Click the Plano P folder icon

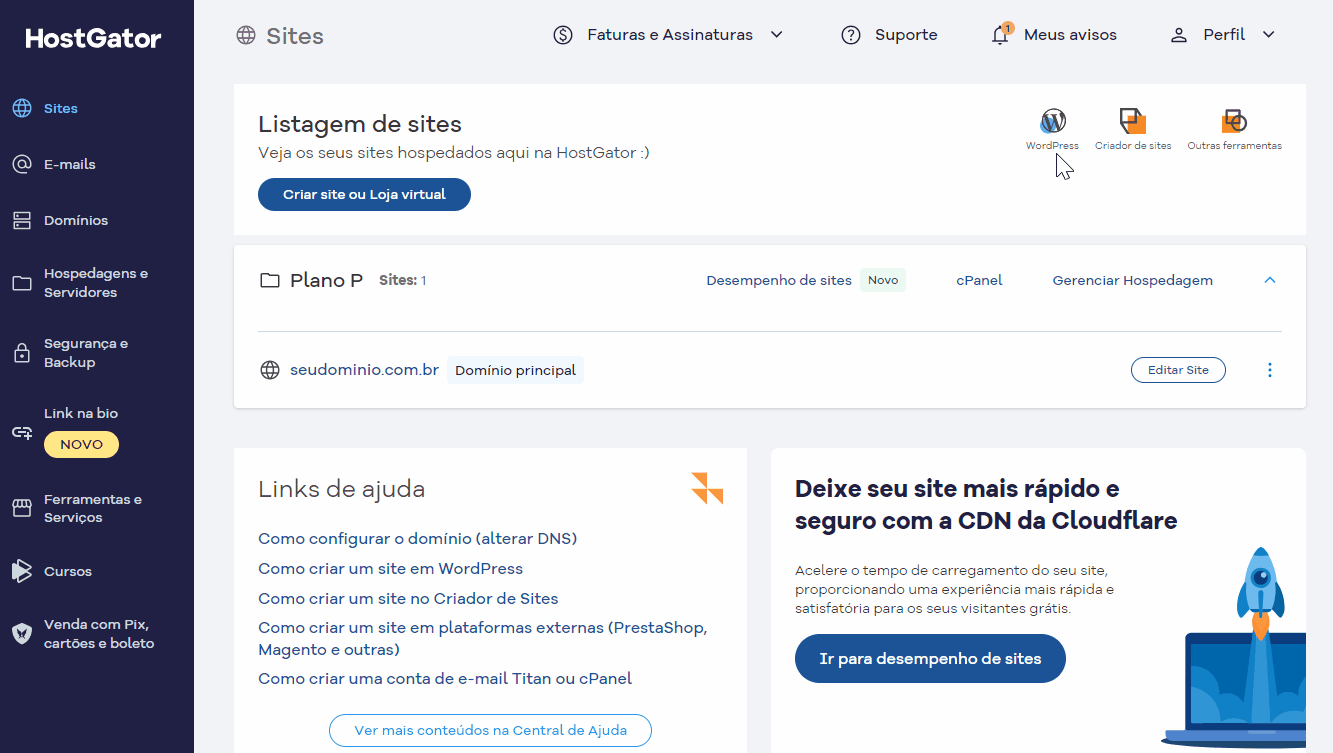point(270,280)
